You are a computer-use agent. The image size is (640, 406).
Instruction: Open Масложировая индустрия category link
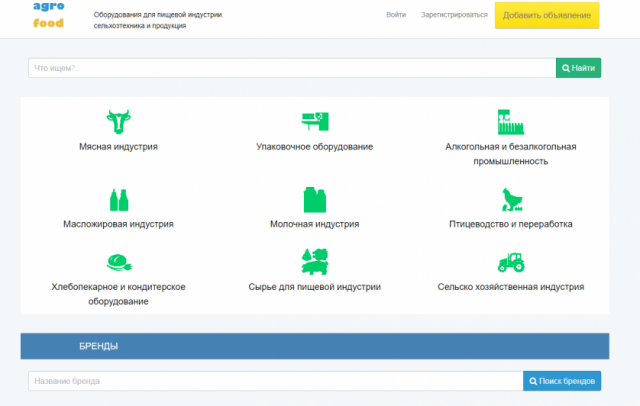pyautogui.click(x=118, y=224)
